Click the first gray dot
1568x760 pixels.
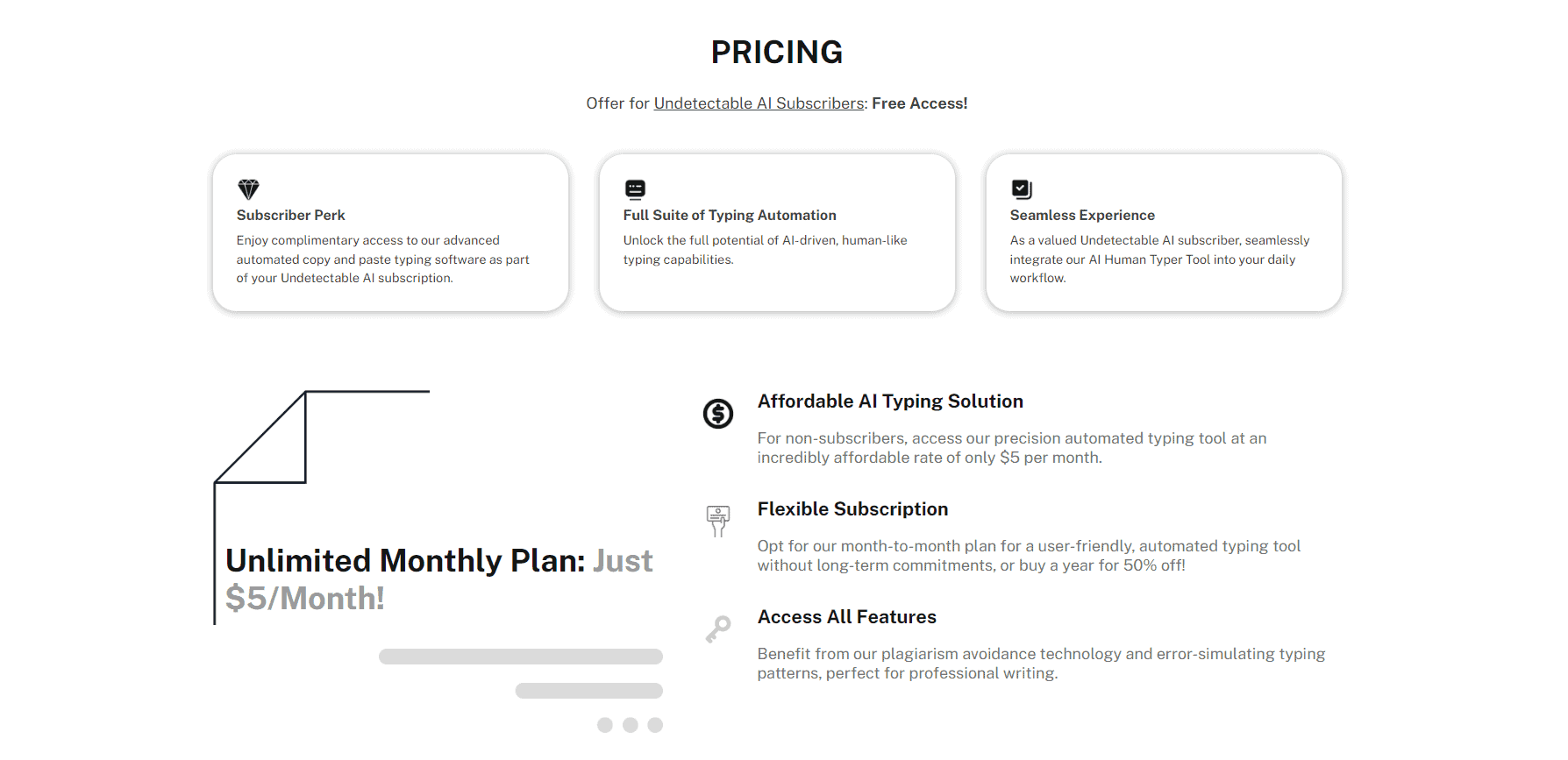[x=605, y=725]
